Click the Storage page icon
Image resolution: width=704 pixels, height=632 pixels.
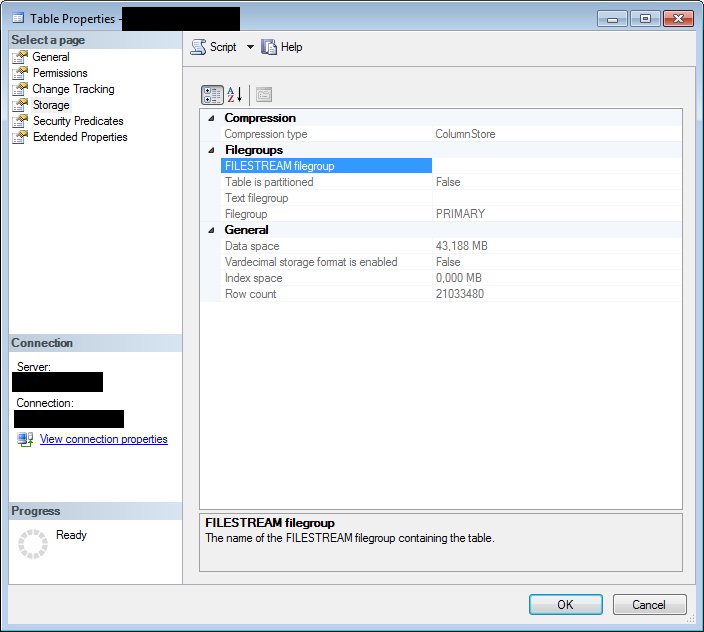click(20, 105)
